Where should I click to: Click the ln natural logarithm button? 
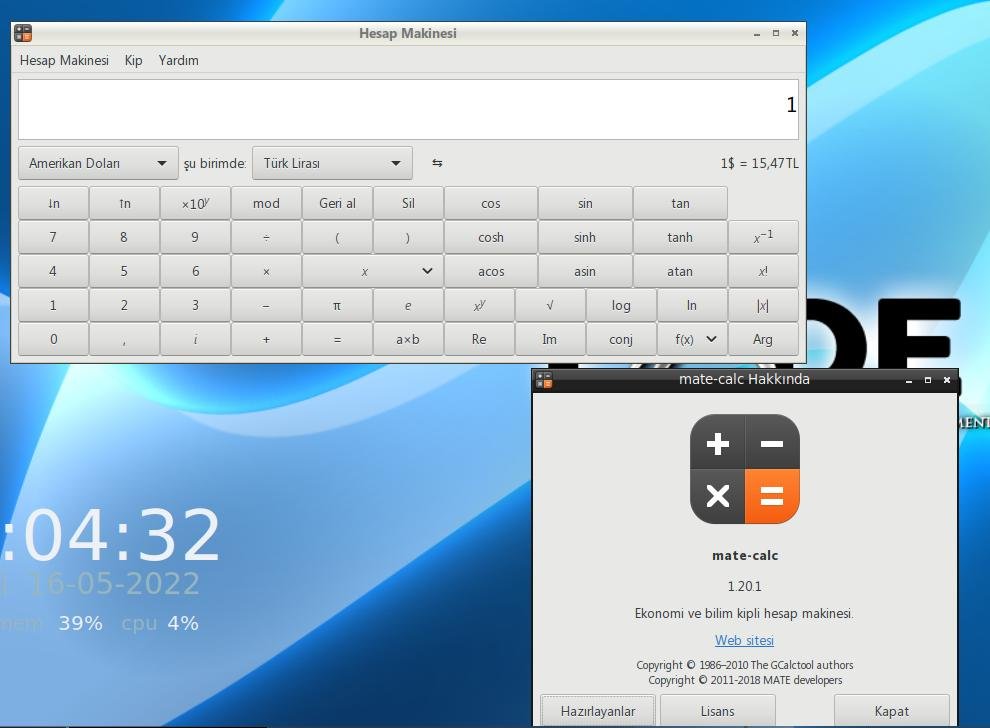click(x=692, y=306)
